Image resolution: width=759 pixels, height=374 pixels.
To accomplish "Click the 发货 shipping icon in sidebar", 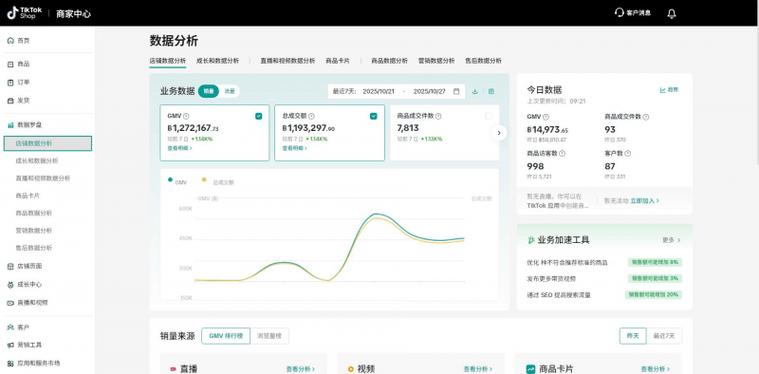I will click(11, 101).
